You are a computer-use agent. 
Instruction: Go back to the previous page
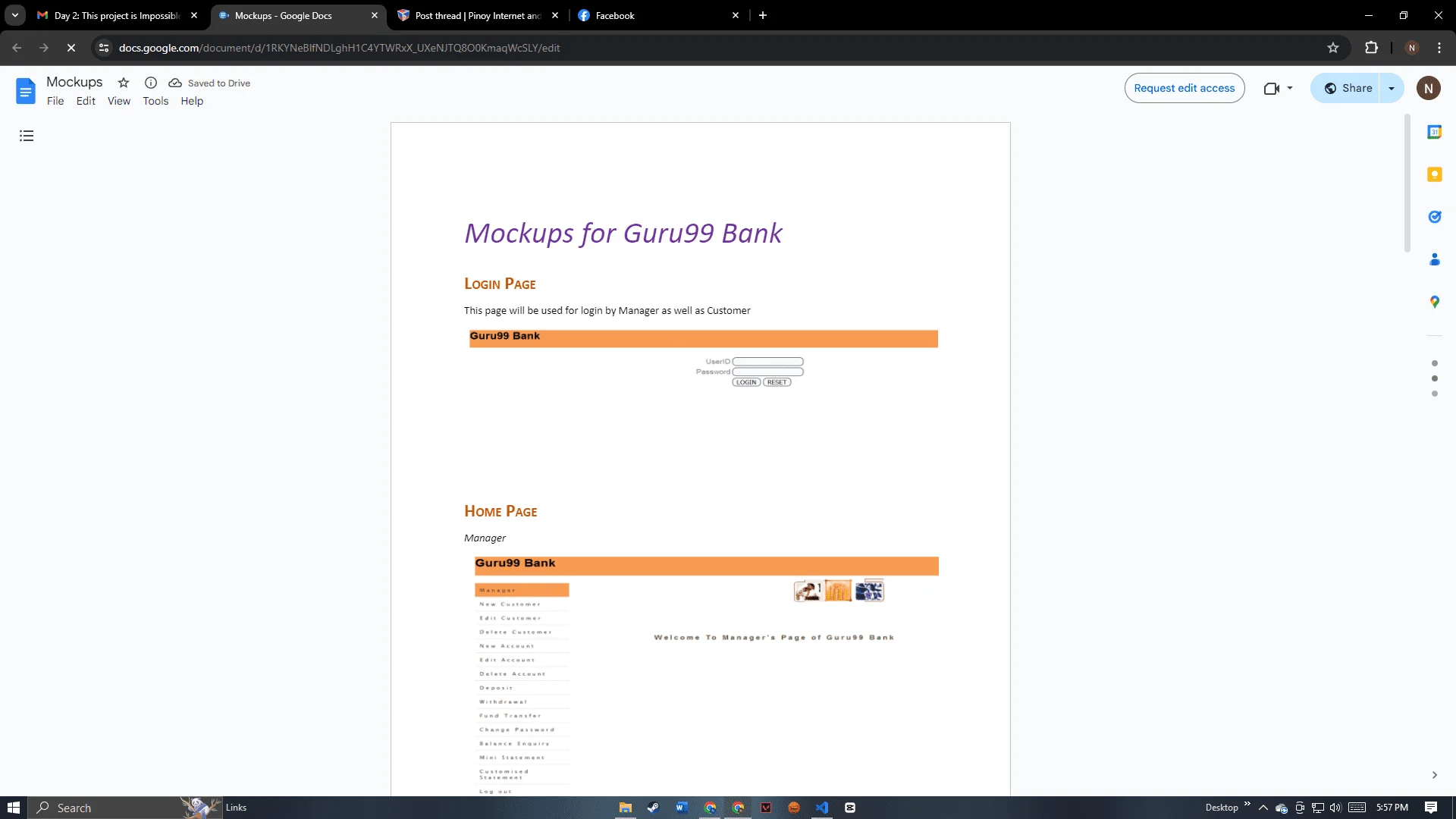click(17, 48)
